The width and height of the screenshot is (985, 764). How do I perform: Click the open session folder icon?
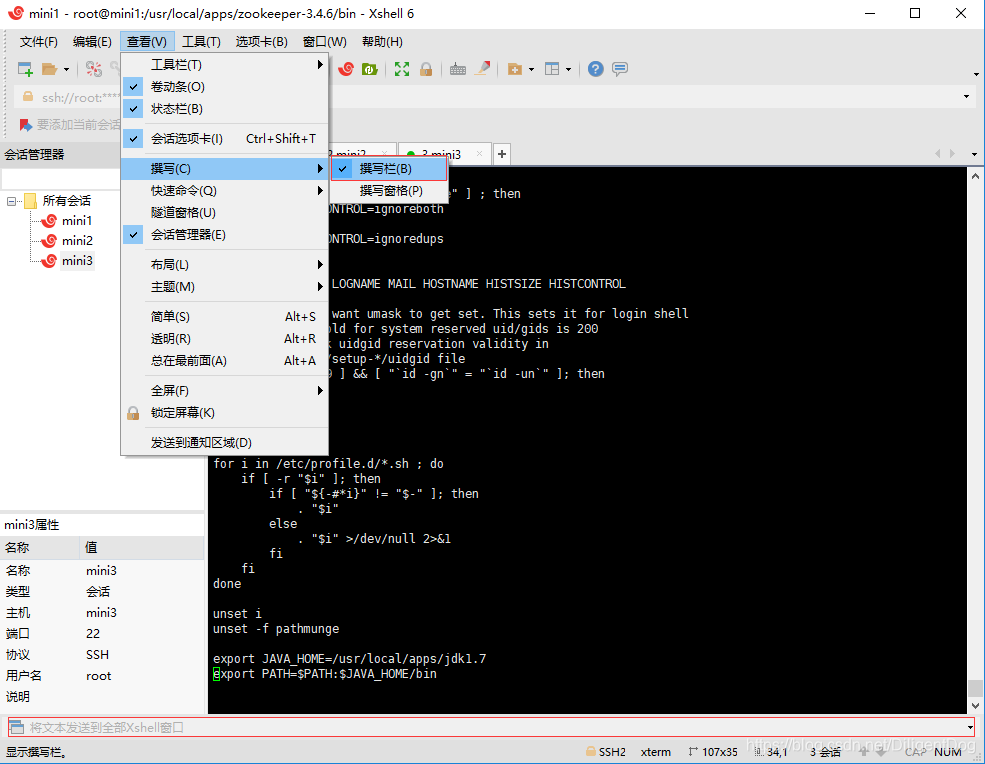coord(49,69)
